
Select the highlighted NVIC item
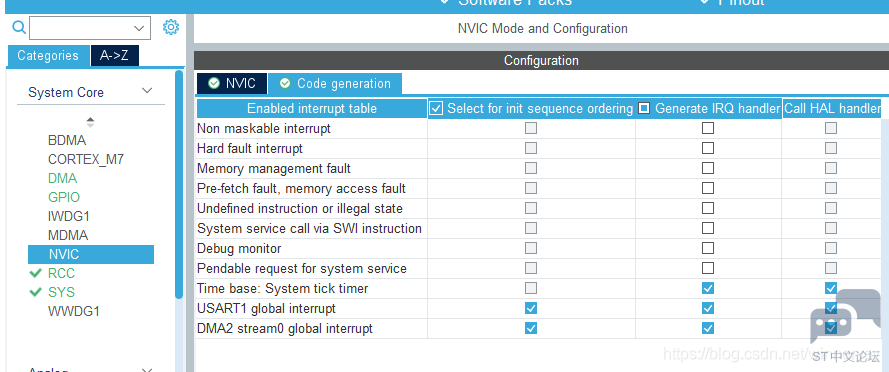pos(91,254)
